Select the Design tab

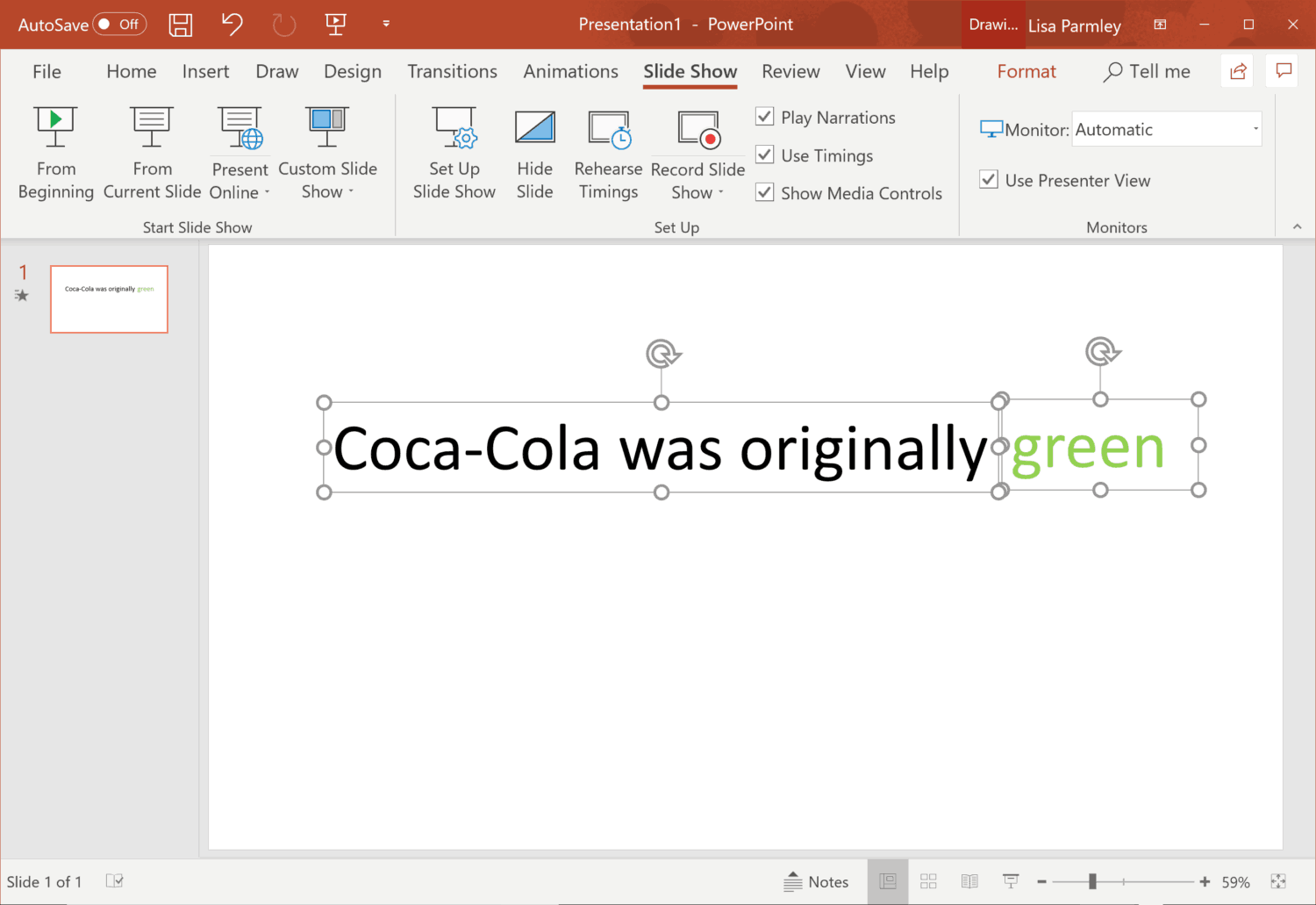click(353, 71)
